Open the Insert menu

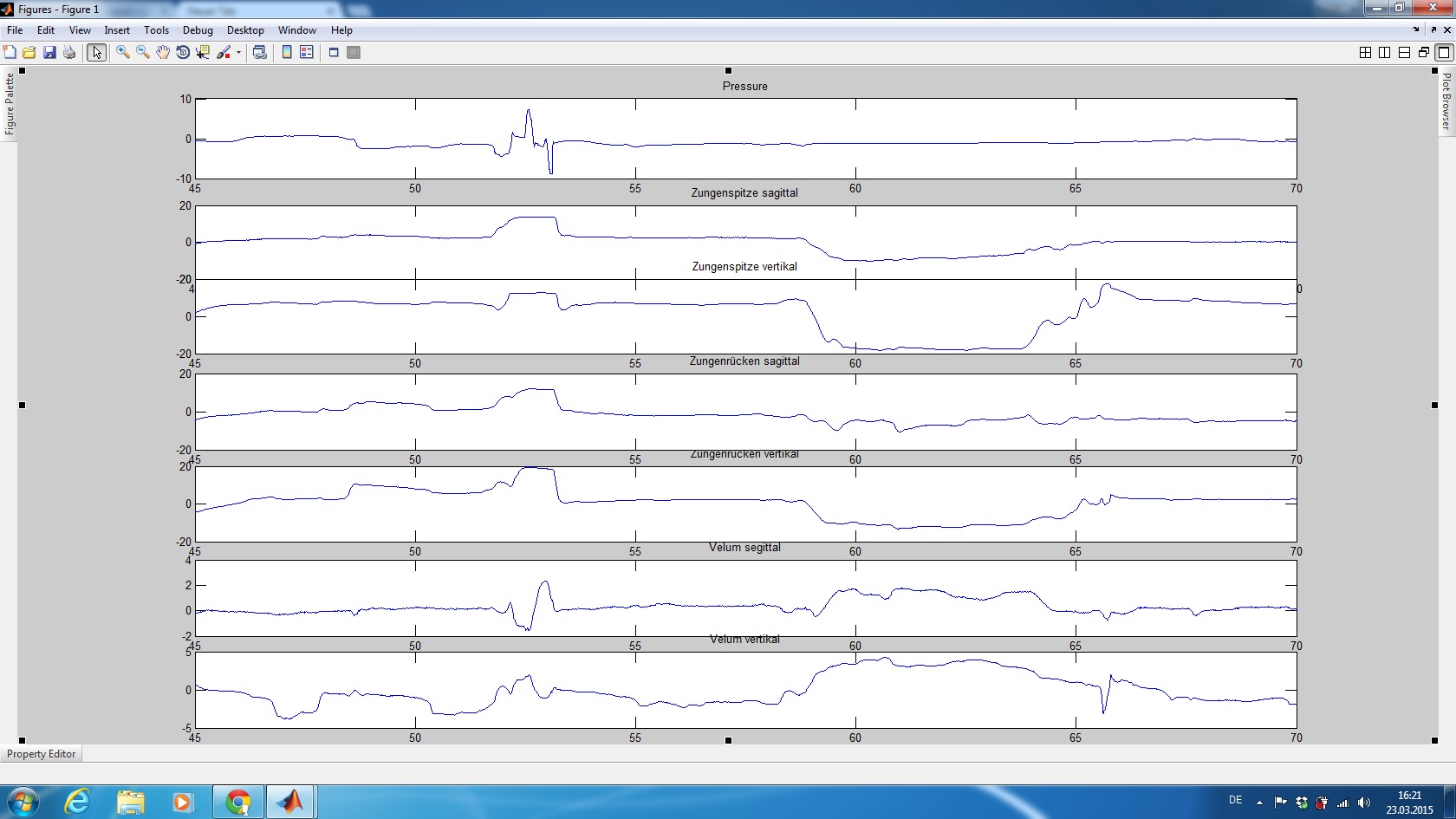117,30
